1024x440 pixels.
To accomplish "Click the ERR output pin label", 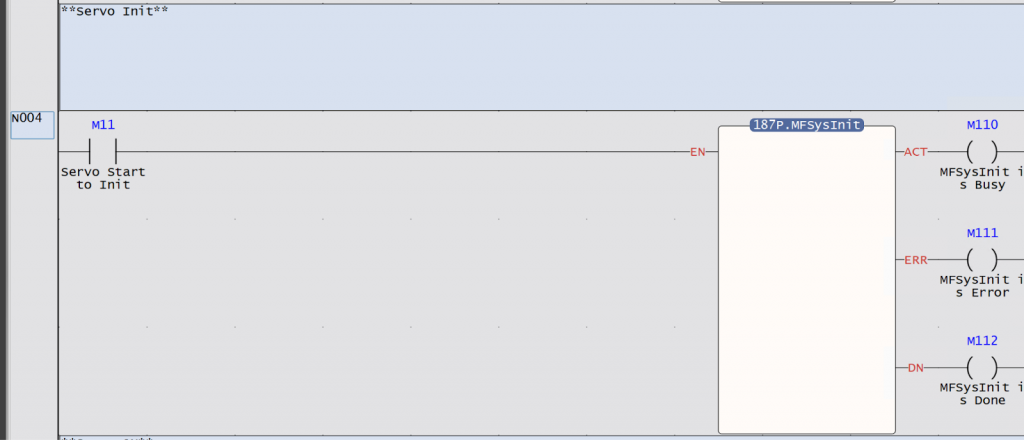I will pyautogui.click(x=916, y=260).
